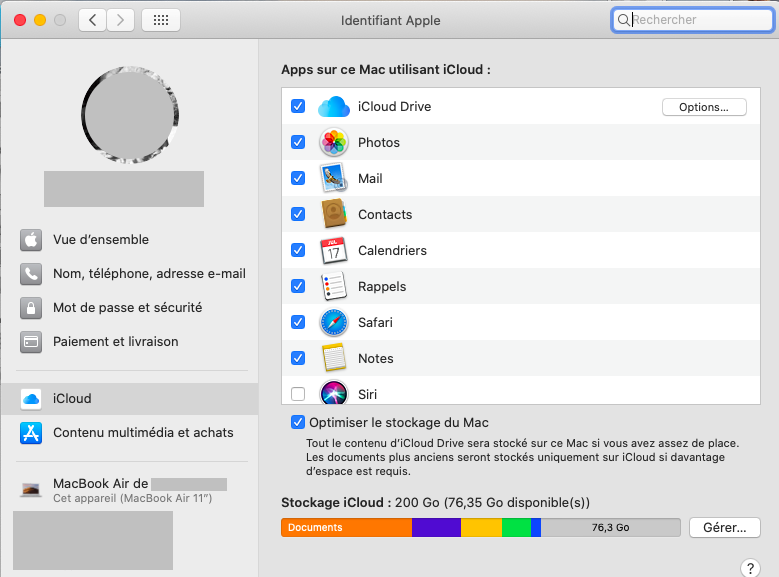Select Mot de passe et sécurité
The image size is (779, 577).
[x=127, y=308]
